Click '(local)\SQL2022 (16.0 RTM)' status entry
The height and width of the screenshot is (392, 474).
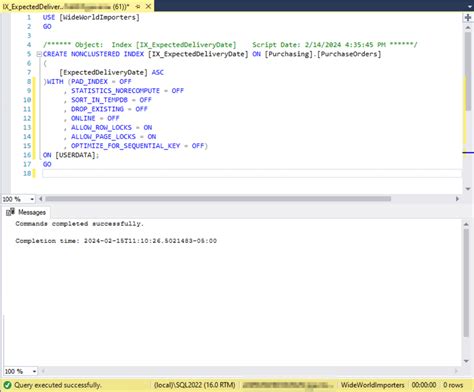(x=195, y=385)
